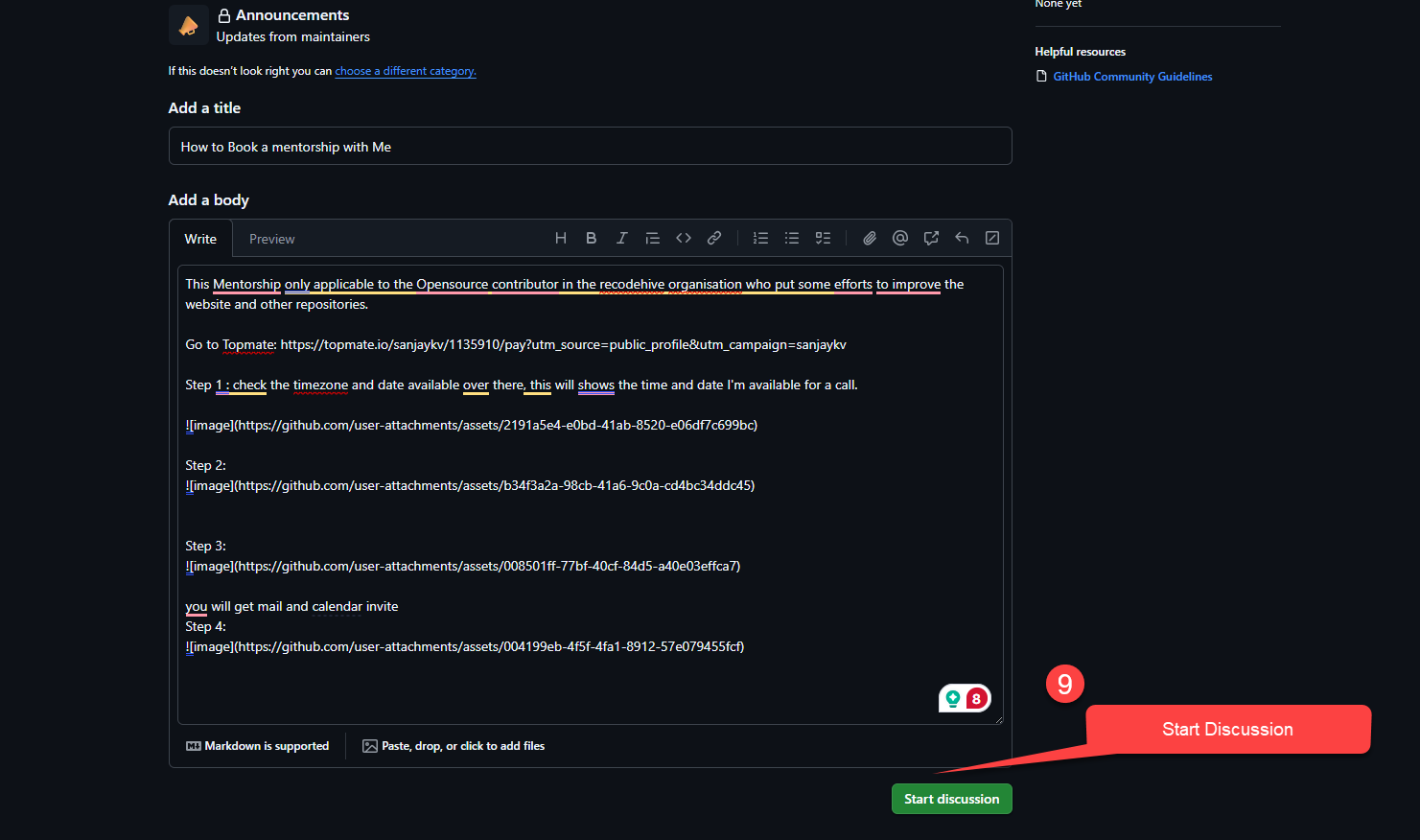This screenshot has height=840, width=1420.
Task: Switch to the Preview tab
Action: coord(272,239)
